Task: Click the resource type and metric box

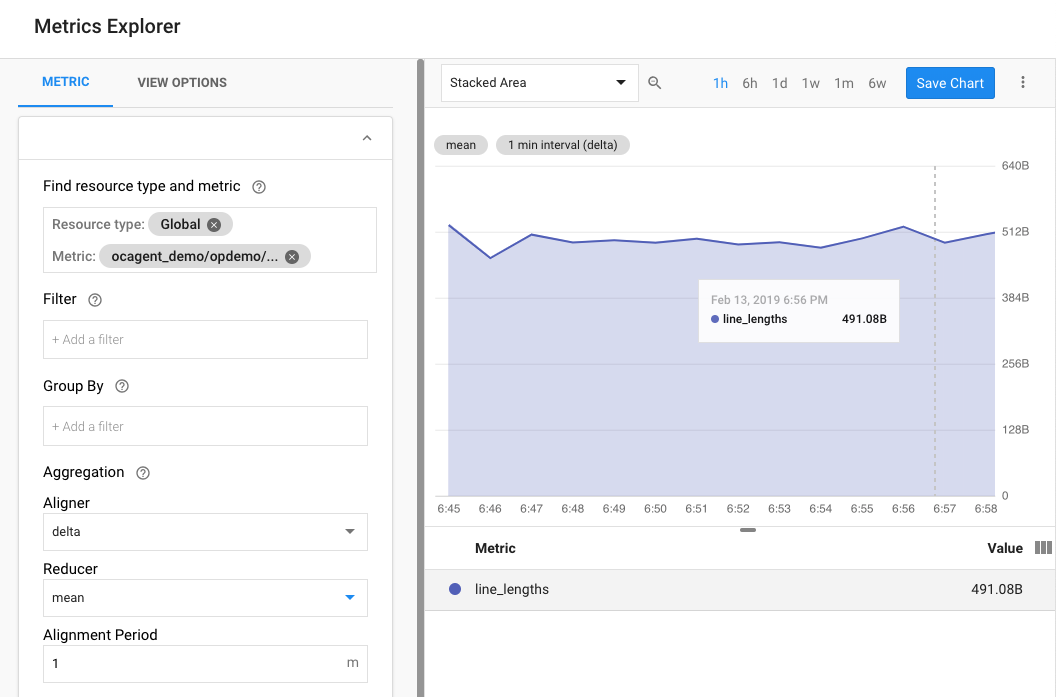Action: coord(209,240)
